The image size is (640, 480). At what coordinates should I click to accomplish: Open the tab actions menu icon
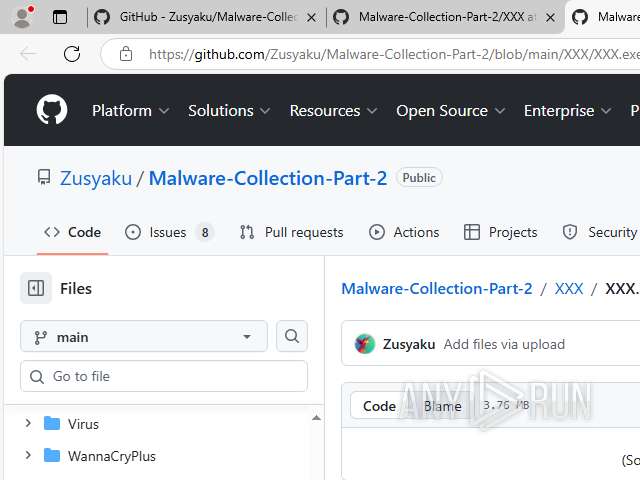coord(60,17)
